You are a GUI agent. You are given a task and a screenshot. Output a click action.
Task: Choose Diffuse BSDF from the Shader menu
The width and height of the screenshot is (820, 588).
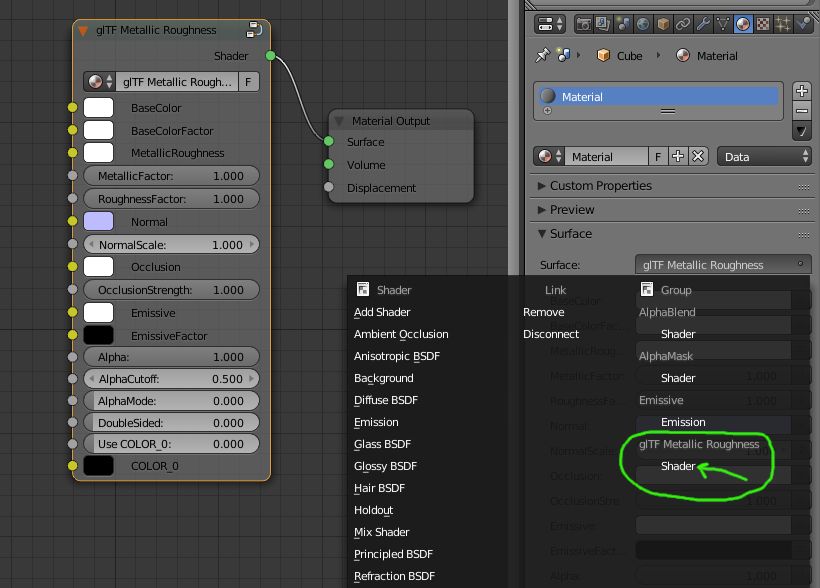click(385, 400)
